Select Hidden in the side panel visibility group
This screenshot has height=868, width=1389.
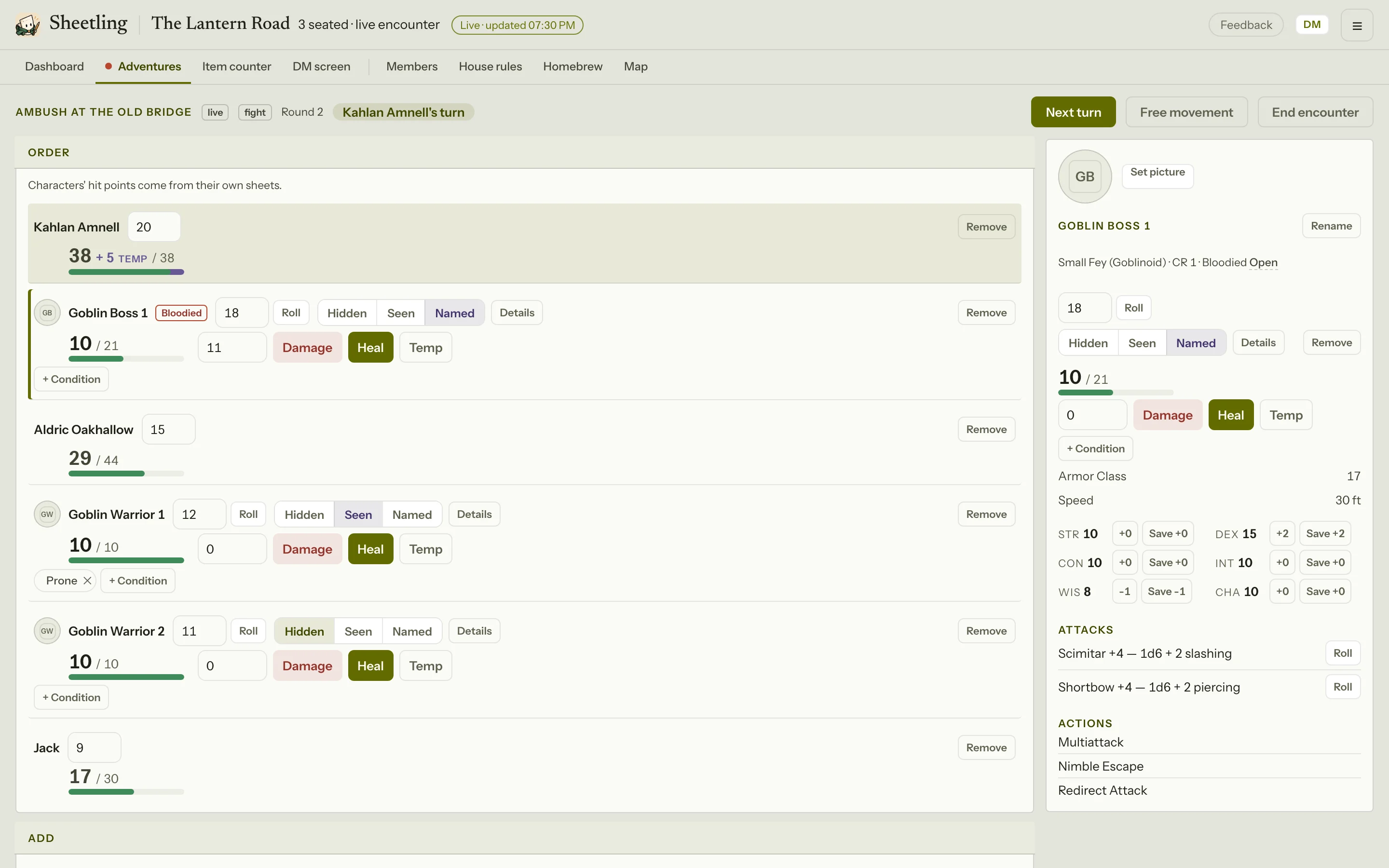tap(1088, 343)
